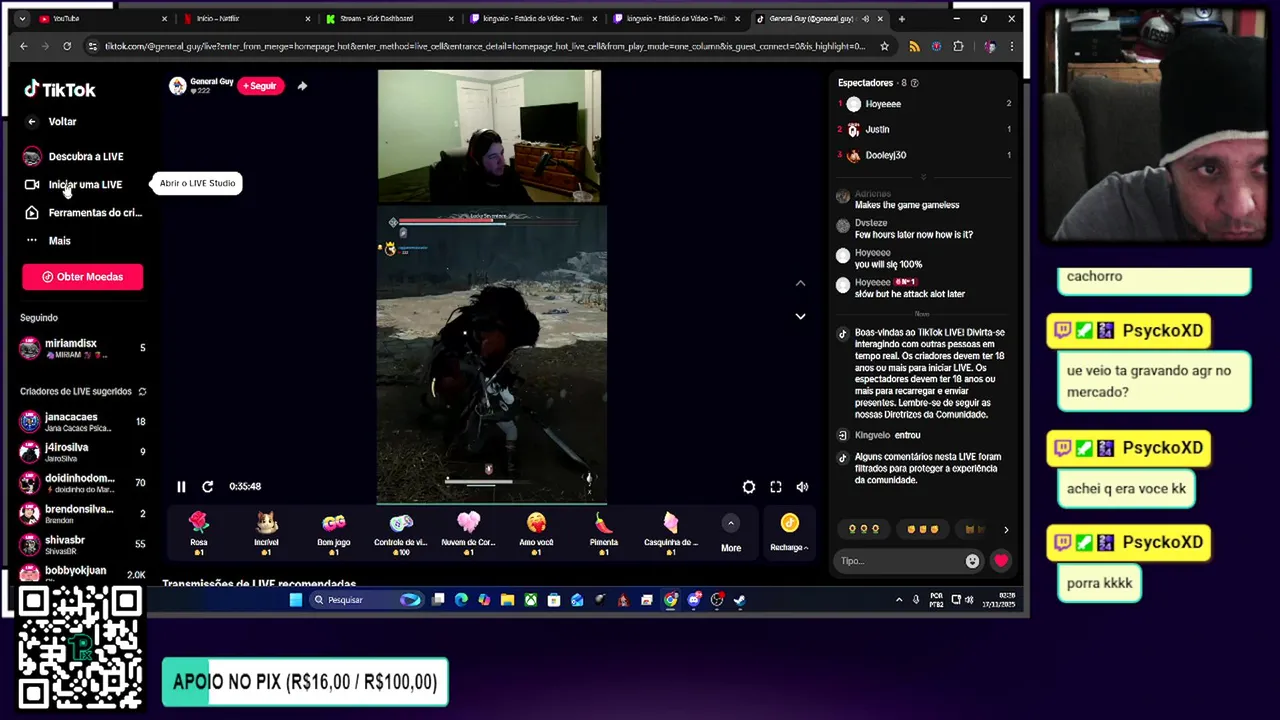Send the Incrível gift
This screenshot has width=1280, height=720.
click(x=266, y=533)
